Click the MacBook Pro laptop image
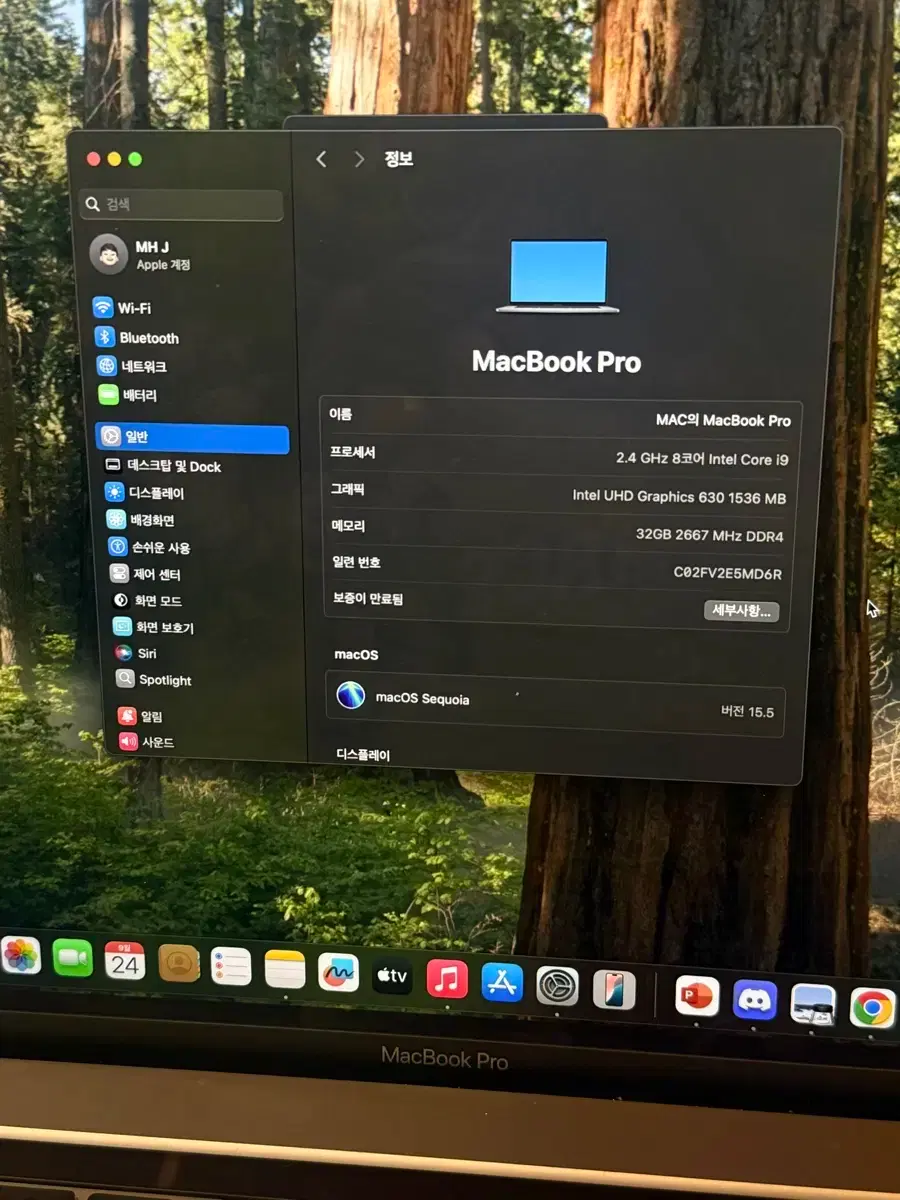The width and height of the screenshot is (900, 1200). pyautogui.click(x=557, y=276)
